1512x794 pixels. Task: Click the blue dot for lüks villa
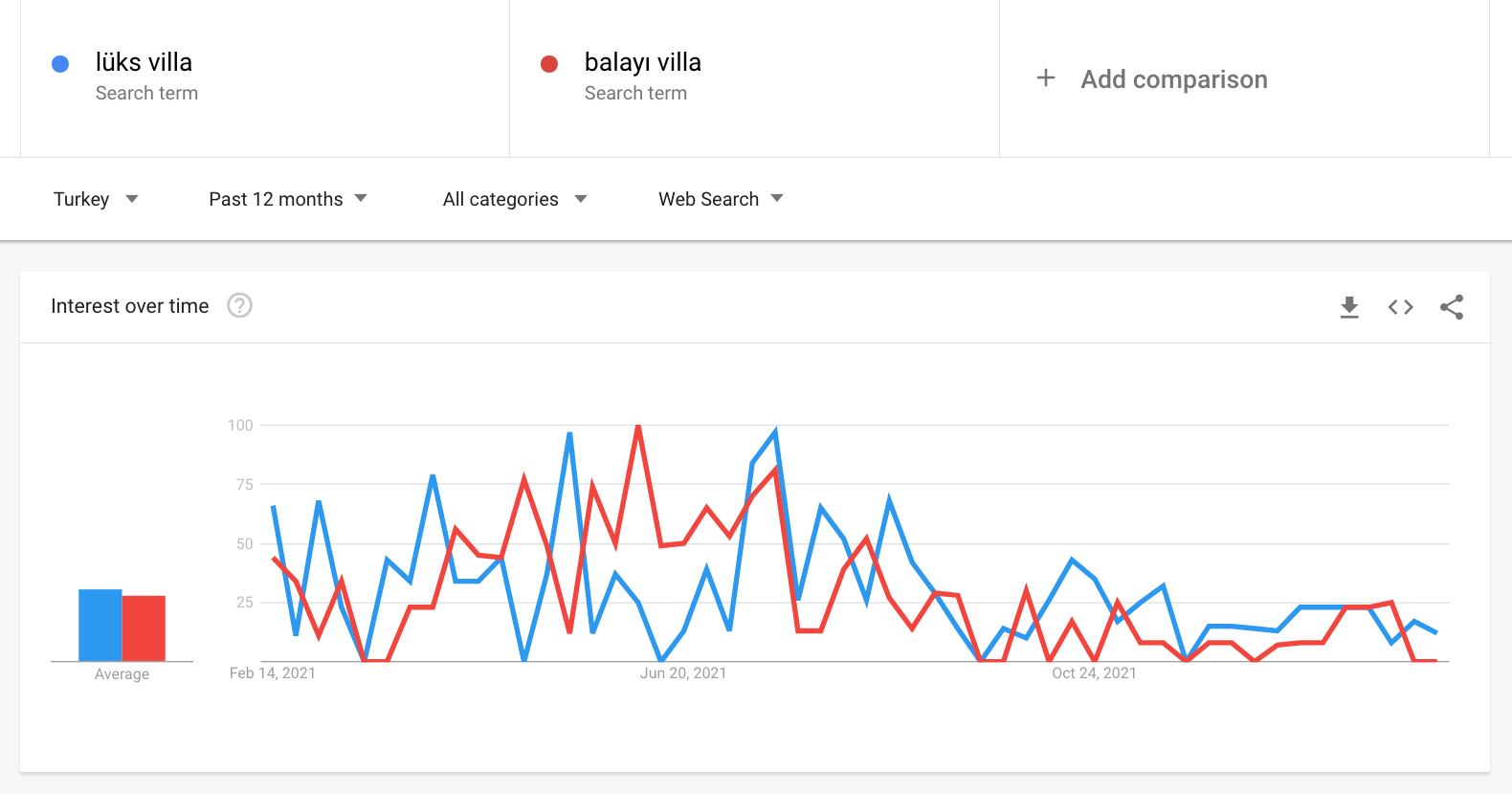[x=60, y=64]
